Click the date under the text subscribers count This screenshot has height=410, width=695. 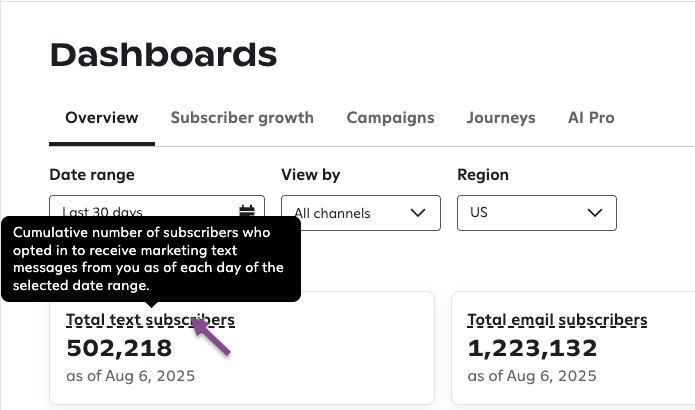(130, 377)
